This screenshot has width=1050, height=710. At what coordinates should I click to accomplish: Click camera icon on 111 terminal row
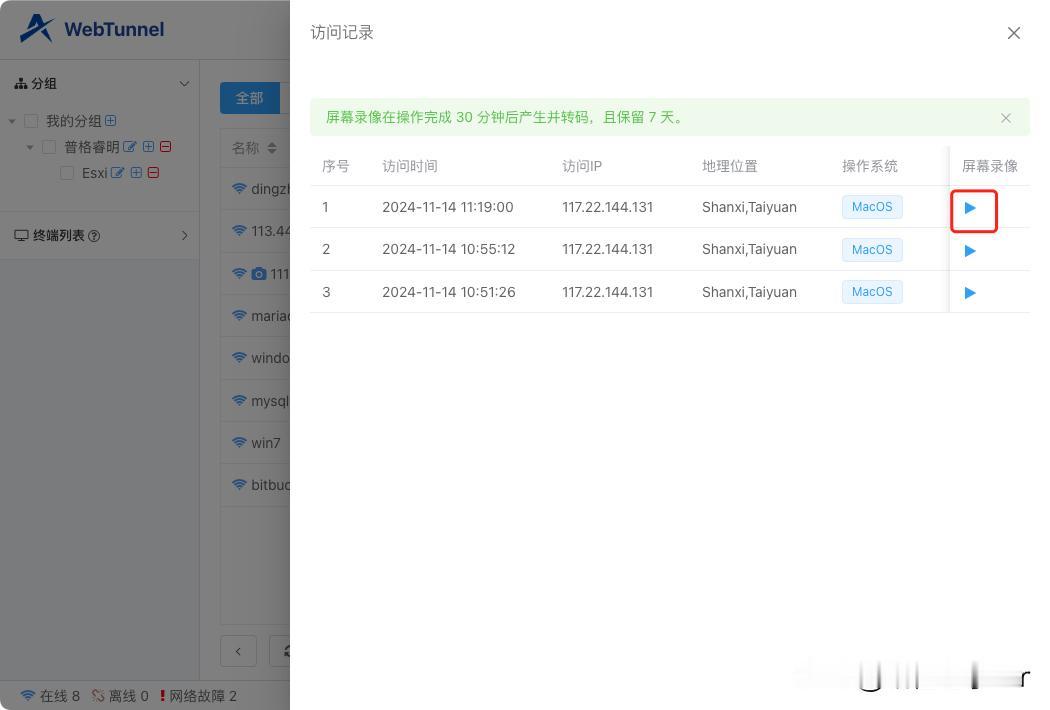tap(258, 274)
